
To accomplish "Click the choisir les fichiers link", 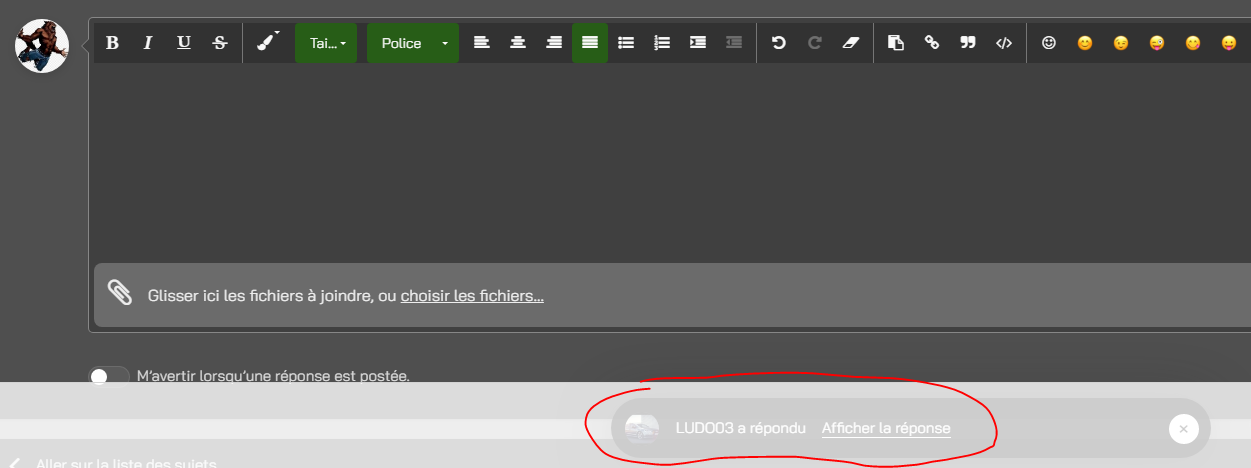I will coord(472,296).
